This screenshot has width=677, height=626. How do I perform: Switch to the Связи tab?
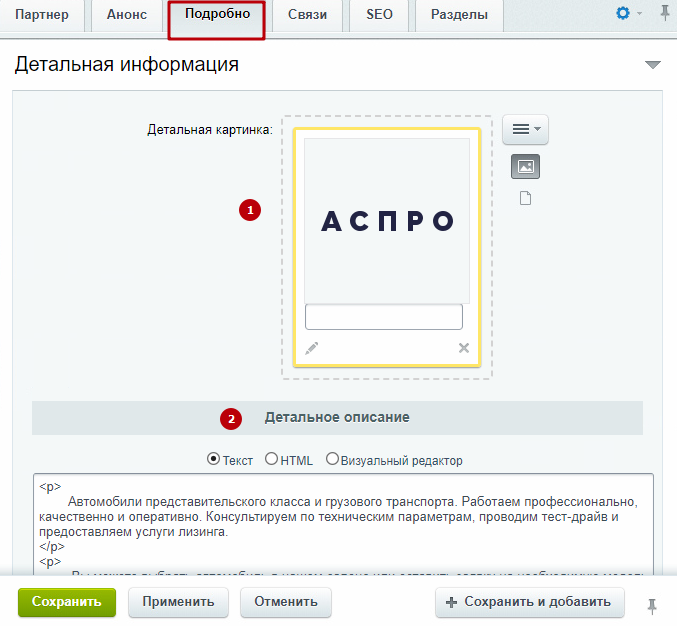(x=307, y=15)
